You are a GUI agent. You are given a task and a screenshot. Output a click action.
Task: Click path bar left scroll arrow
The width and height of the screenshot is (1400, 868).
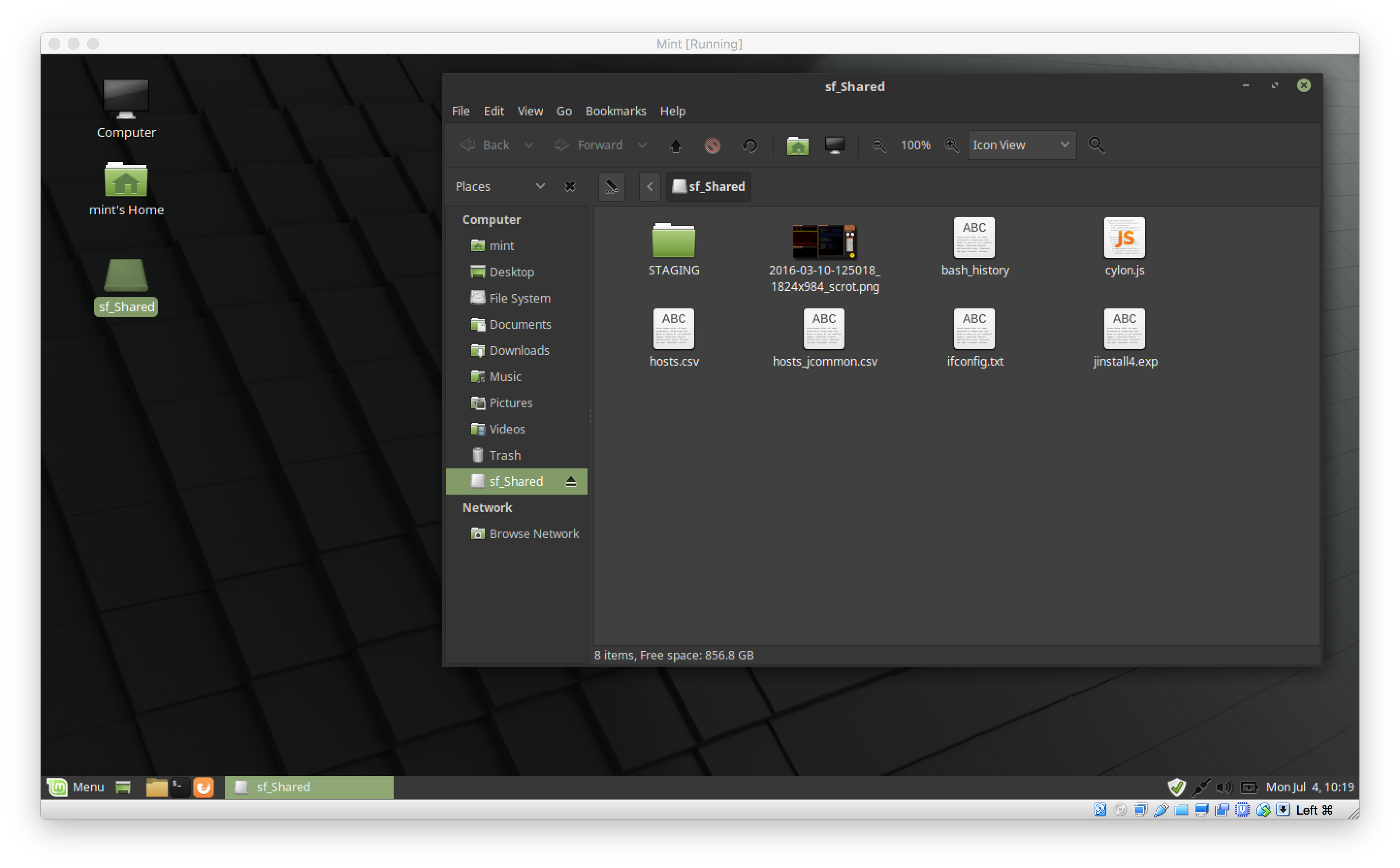(x=650, y=187)
